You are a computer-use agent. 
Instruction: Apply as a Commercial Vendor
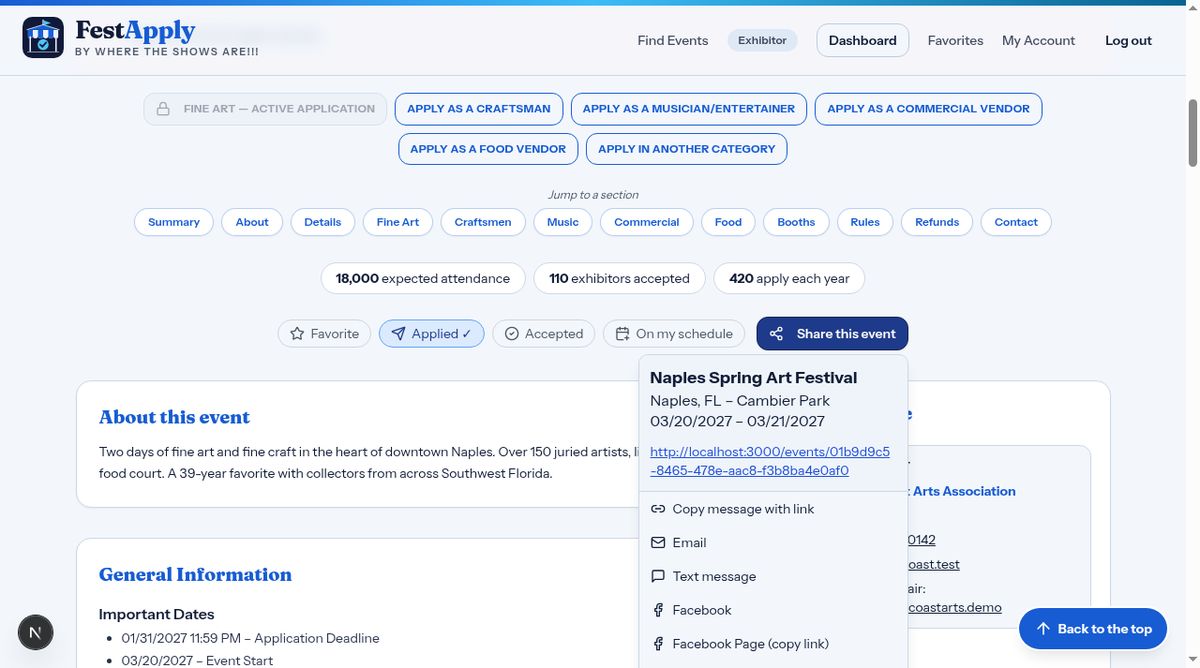point(928,109)
